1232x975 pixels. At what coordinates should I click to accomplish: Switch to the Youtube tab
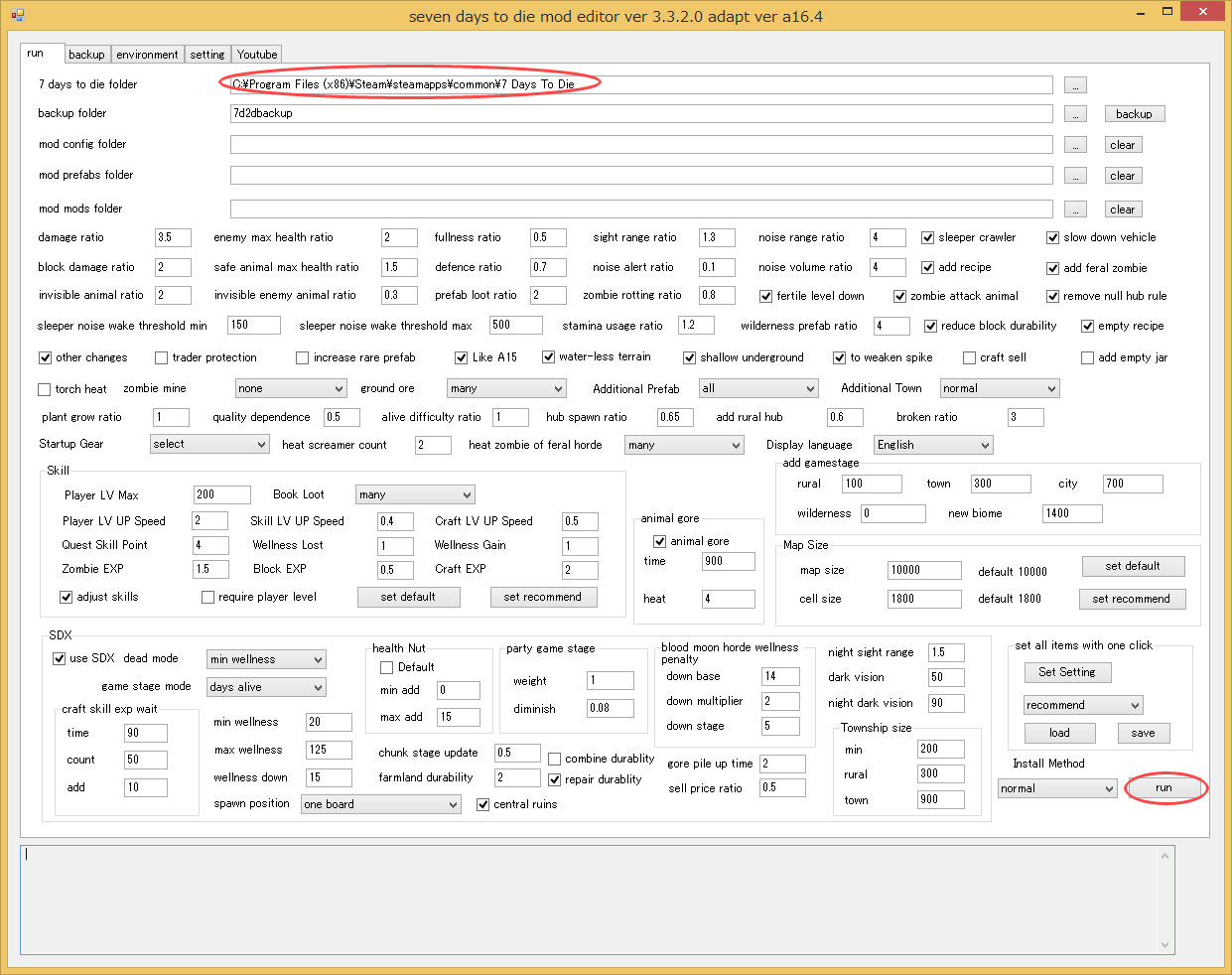tap(257, 55)
